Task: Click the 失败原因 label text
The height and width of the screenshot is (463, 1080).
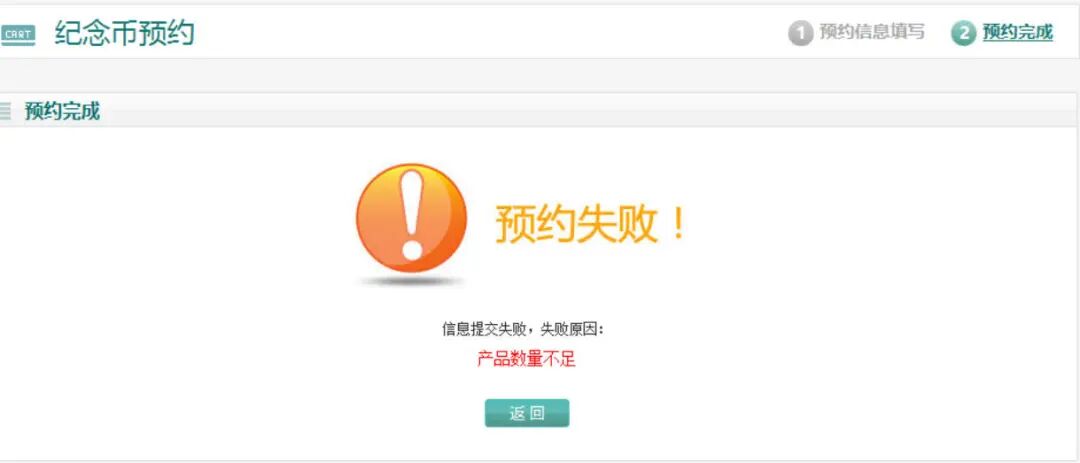Action: click(569, 329)
